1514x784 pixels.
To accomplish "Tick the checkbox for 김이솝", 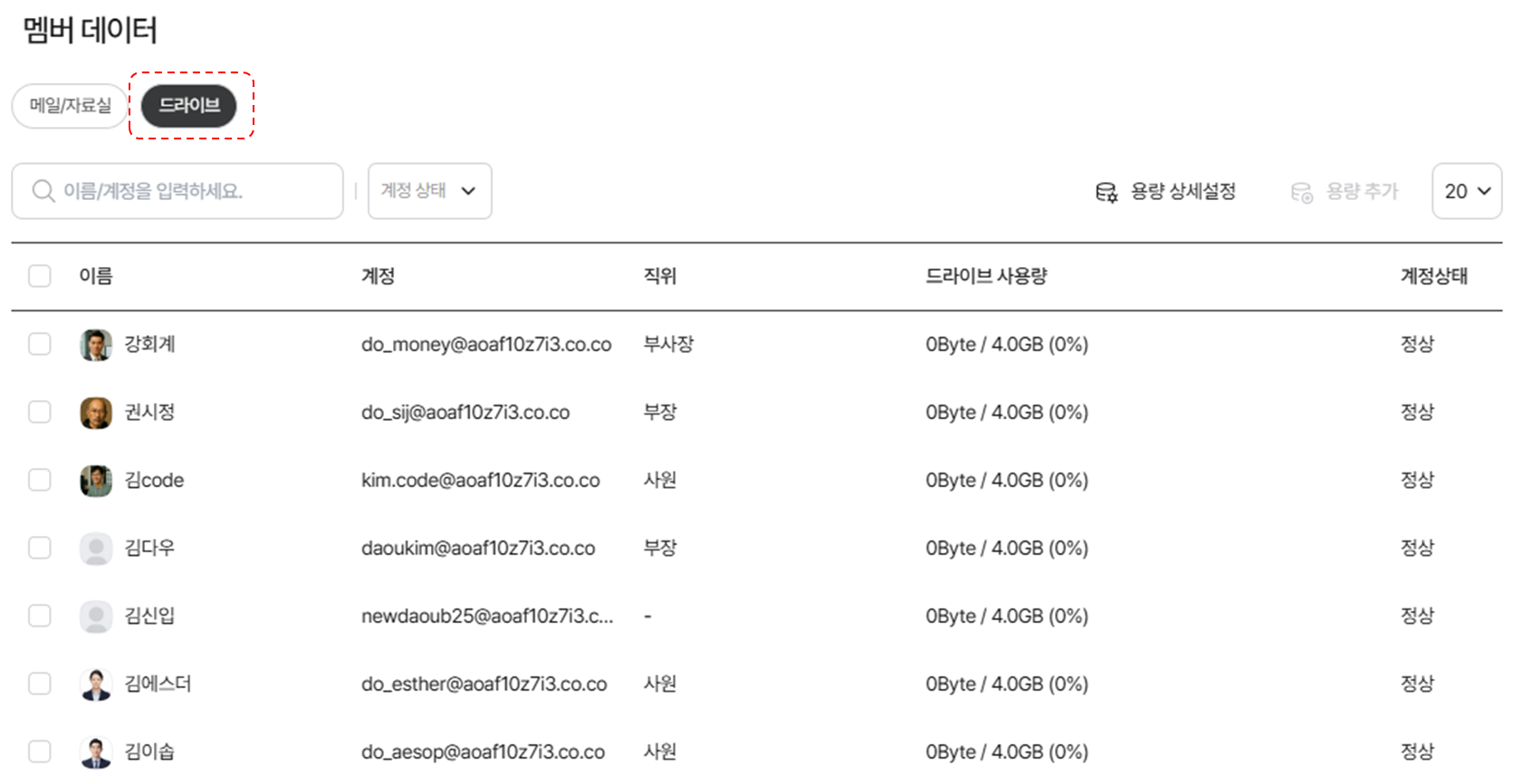I will point(40,751).
